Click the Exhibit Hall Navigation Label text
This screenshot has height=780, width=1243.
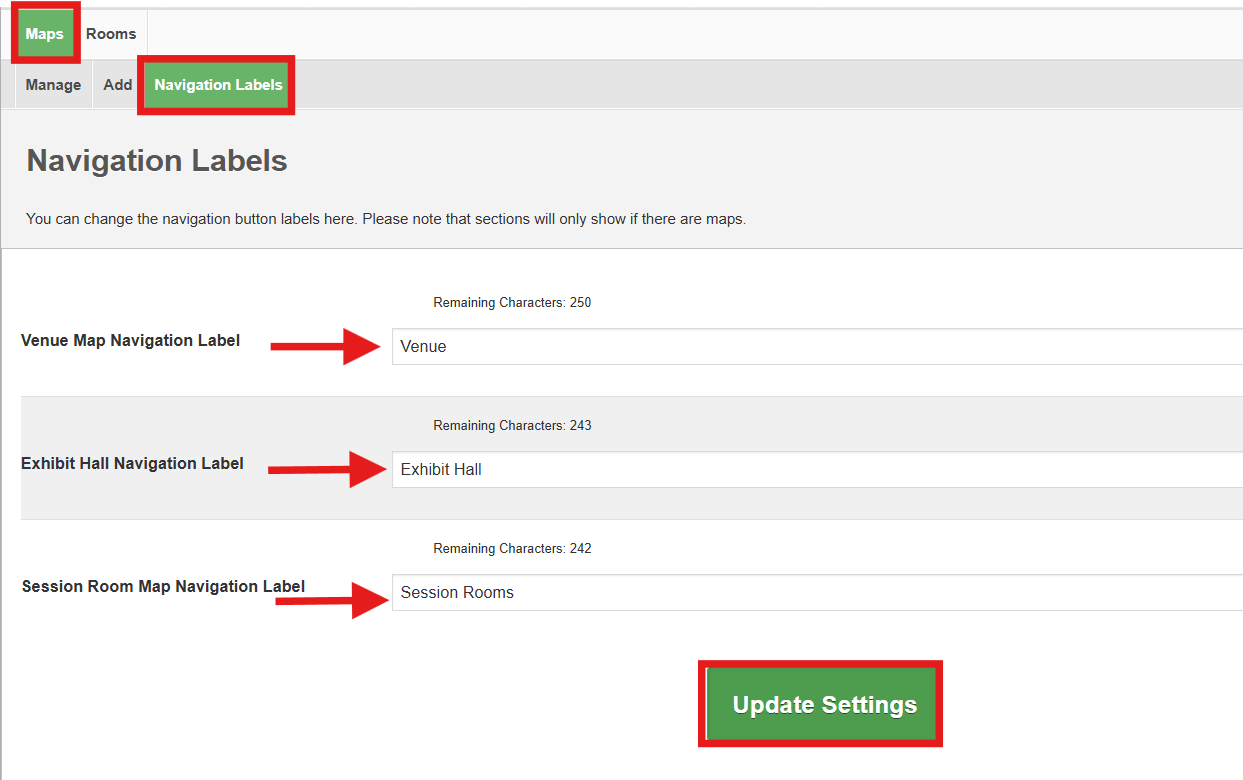coord(132,464)
